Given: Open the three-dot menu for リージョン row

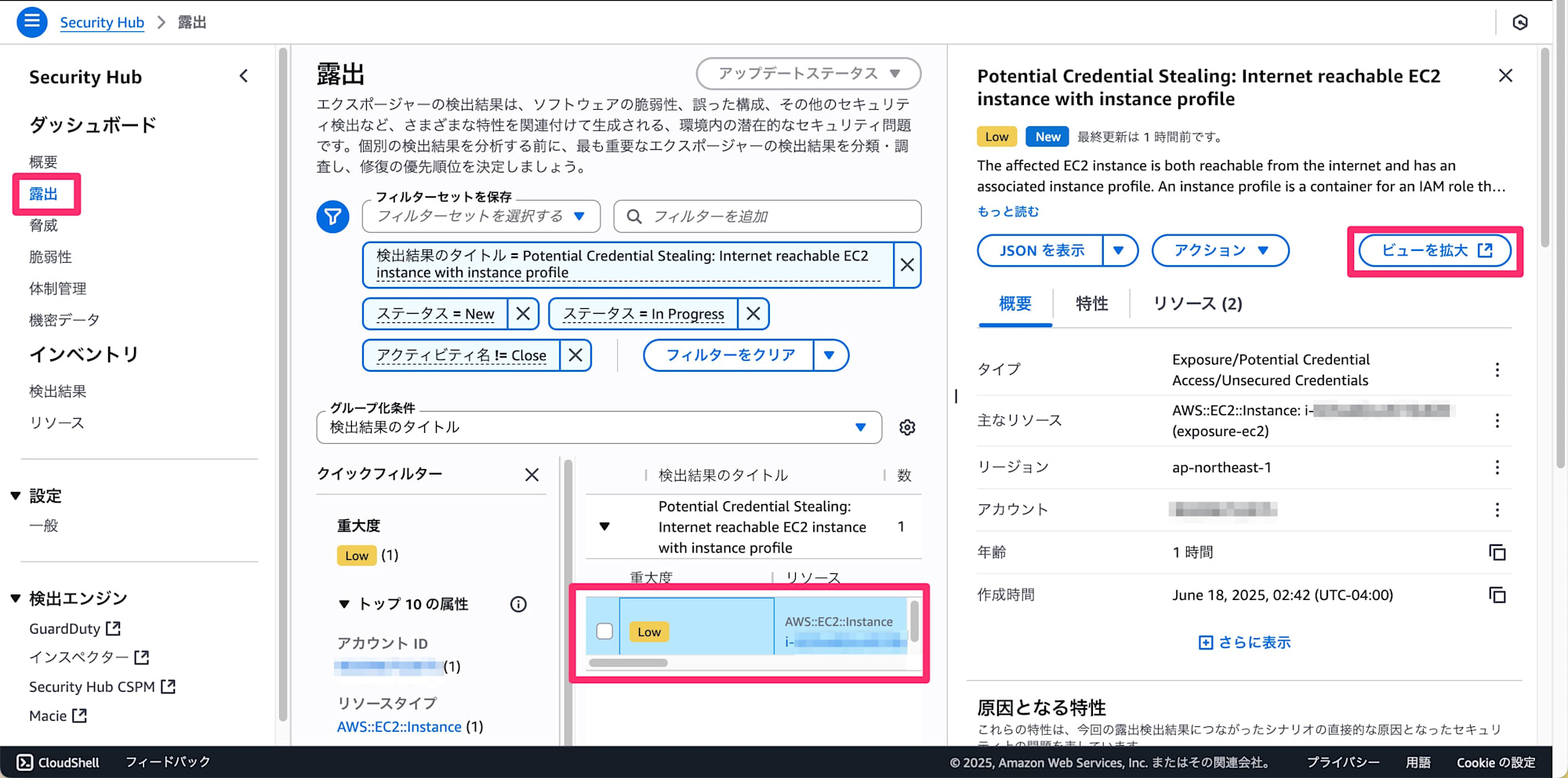Looking at the screenshot, I should click(x=1497, y=467).
